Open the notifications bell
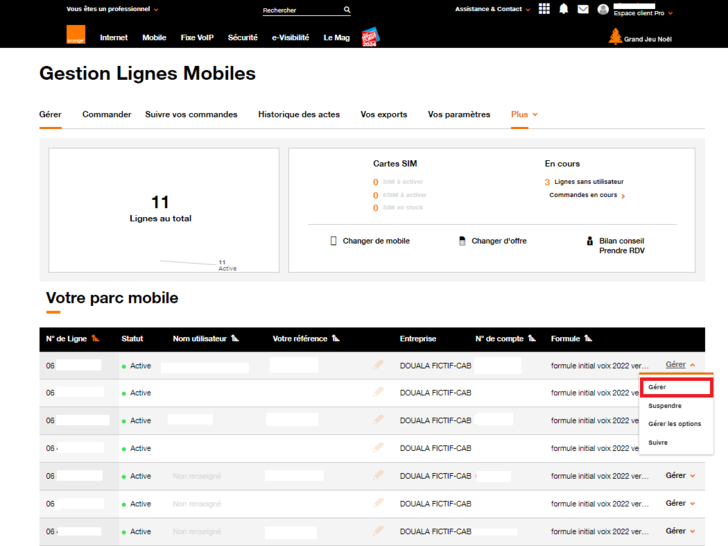This screenshot has width=728, height=546. click(x=564, y=9)
